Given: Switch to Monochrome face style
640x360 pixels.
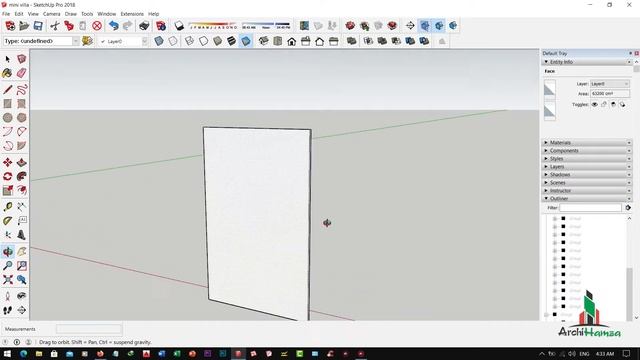Looking at the screenshot, I should [x=246, y=41].
